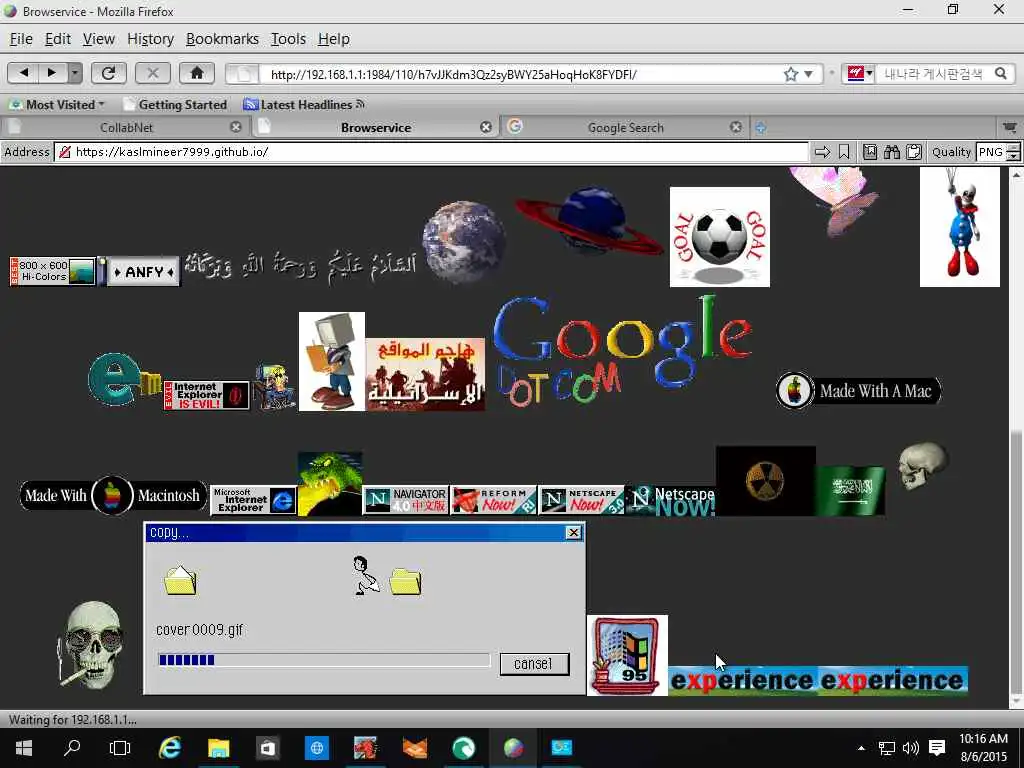1024x768 pixels.
Task: Open the Help menu
Action: pyautogui.click(x=334, y=39)
